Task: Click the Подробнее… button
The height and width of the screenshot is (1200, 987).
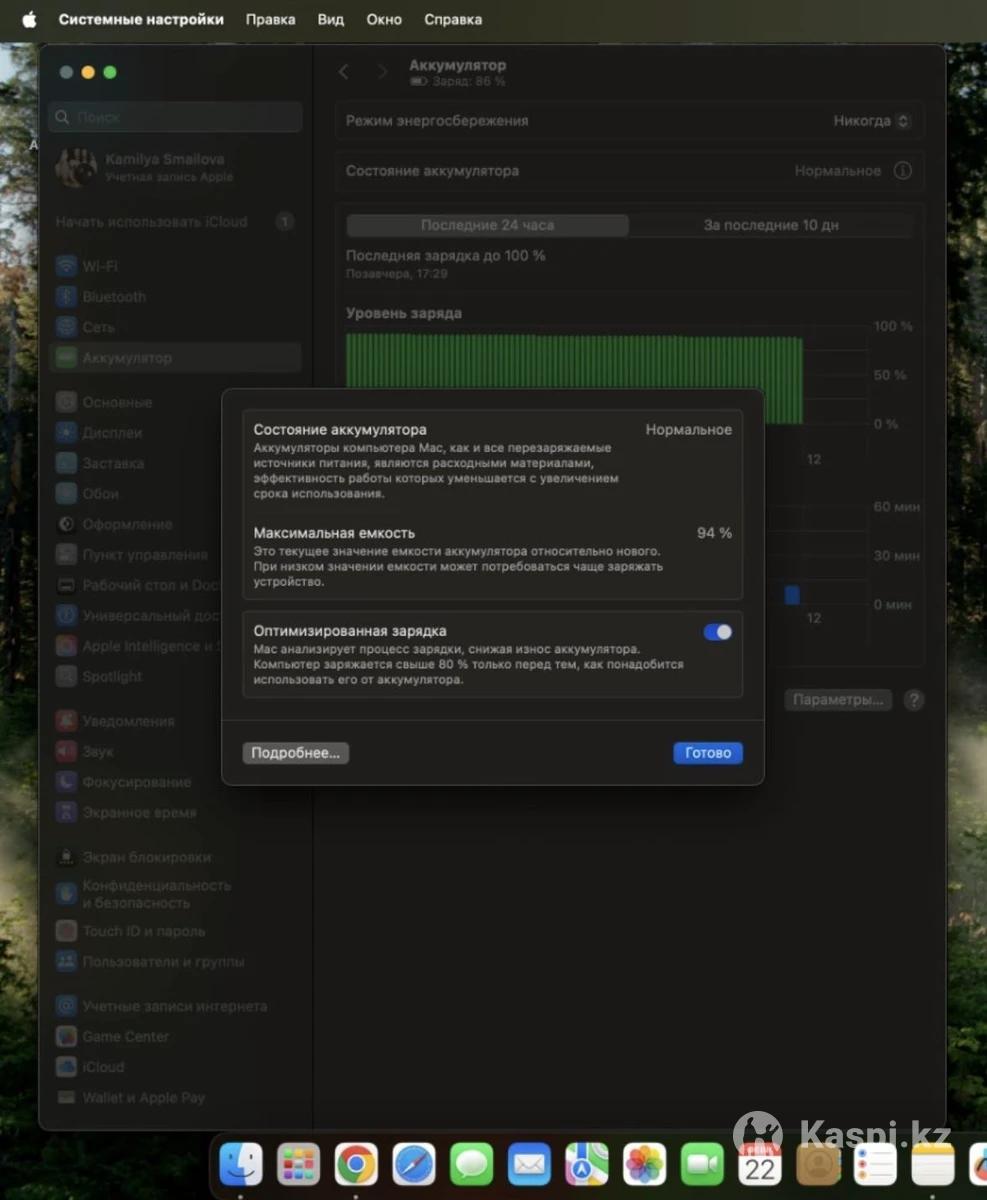Action: coord(295,753)
